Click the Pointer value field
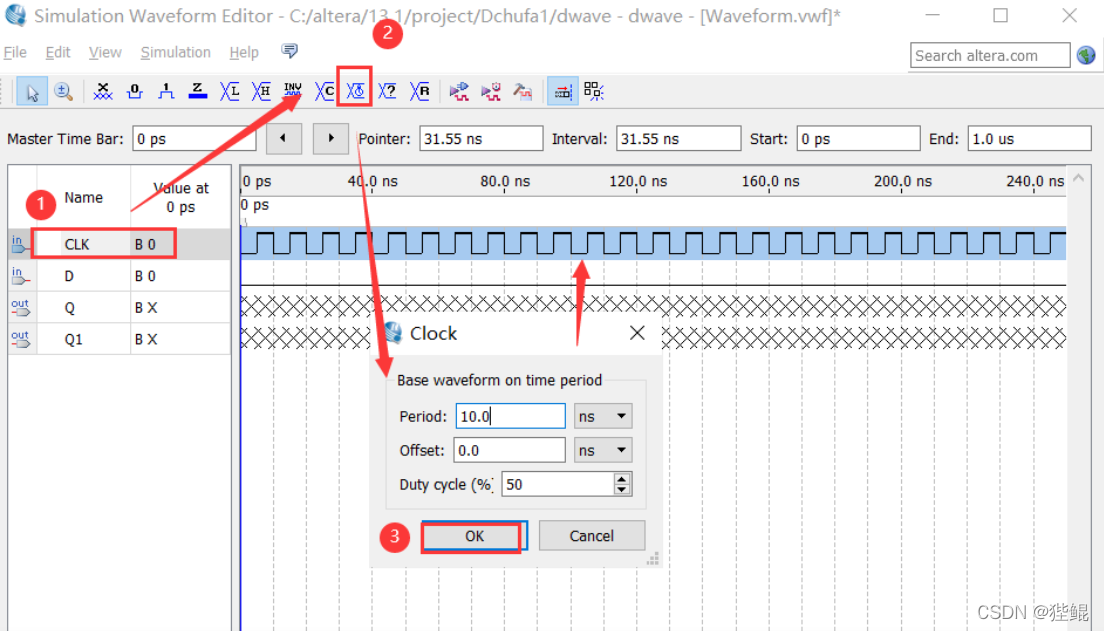This screenshot has width=1104, height=631. (x=482, y=139)
